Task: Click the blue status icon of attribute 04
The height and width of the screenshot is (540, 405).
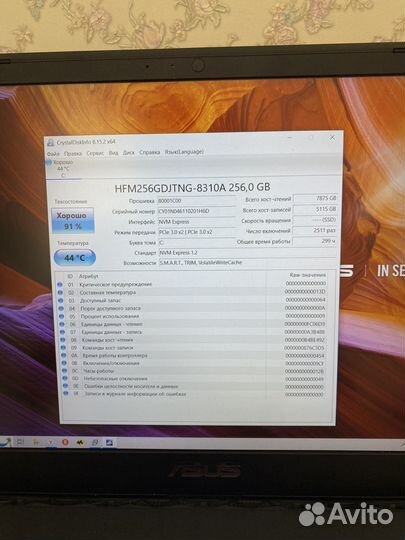Action: tap(61, 308)
